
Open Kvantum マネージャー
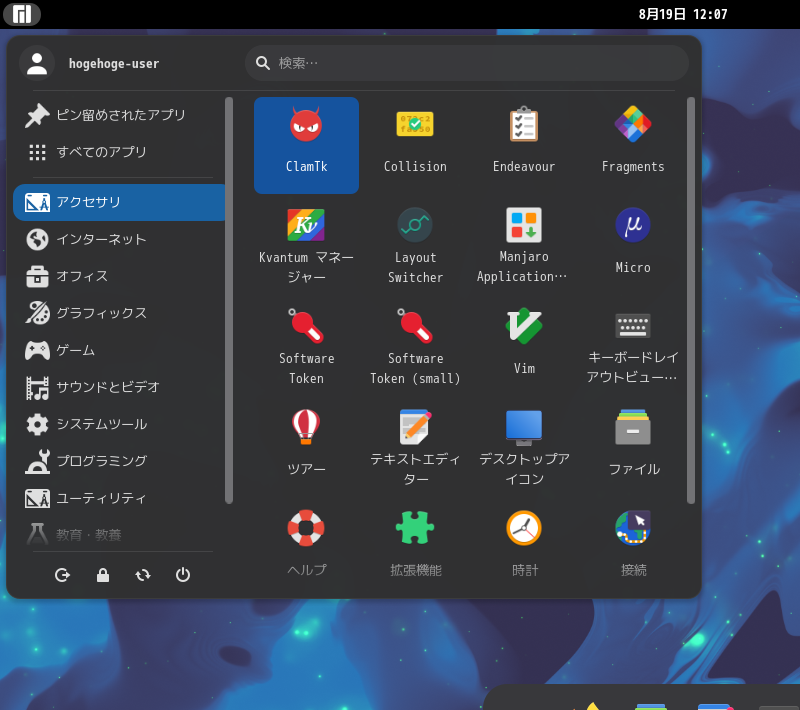tap(306, 246)
